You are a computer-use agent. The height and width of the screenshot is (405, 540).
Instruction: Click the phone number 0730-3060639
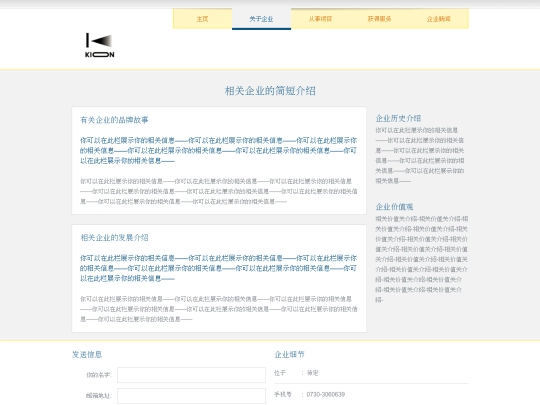325,394
